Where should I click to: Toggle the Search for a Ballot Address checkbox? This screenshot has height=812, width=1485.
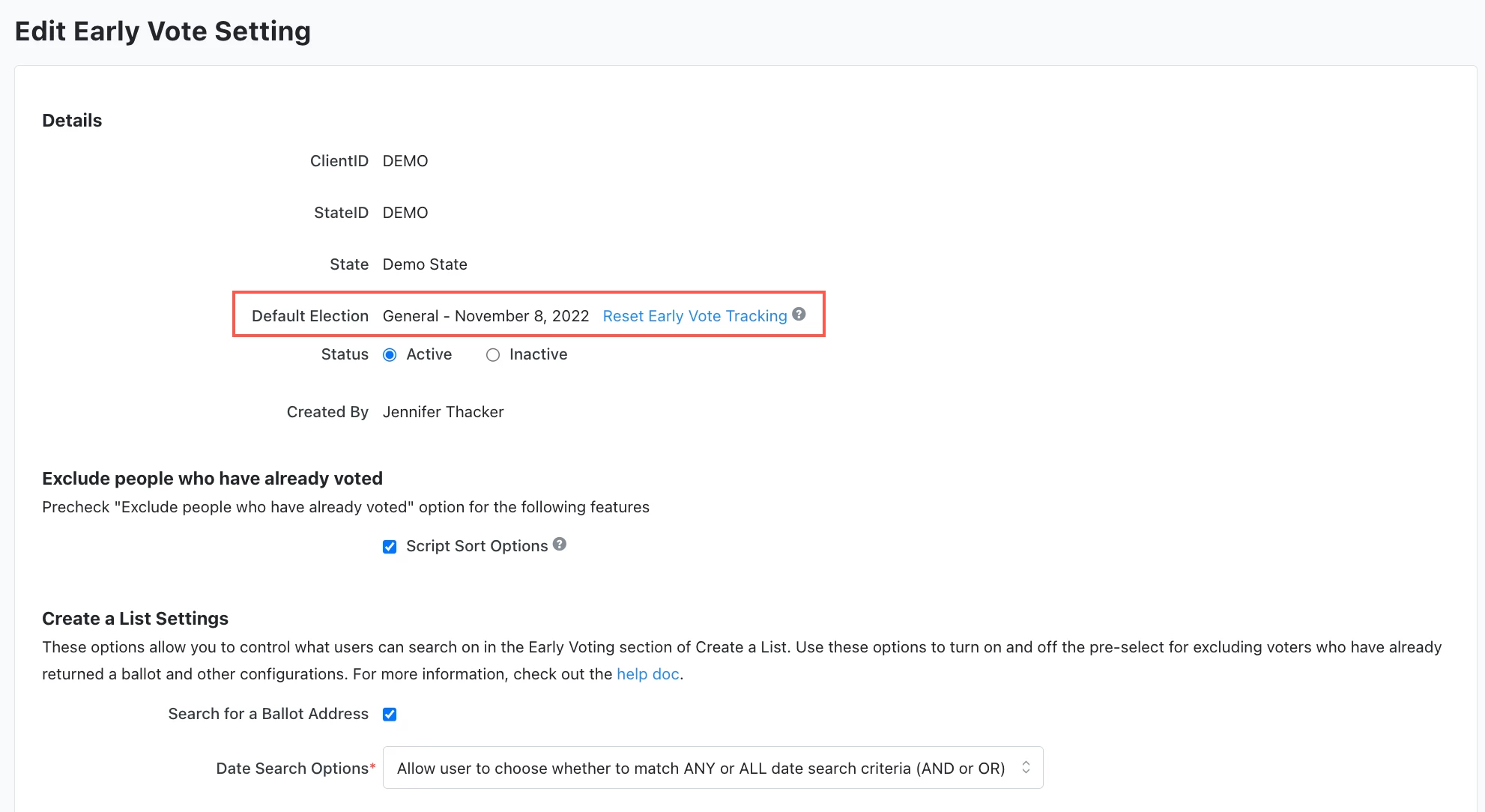tap(390, 715)
